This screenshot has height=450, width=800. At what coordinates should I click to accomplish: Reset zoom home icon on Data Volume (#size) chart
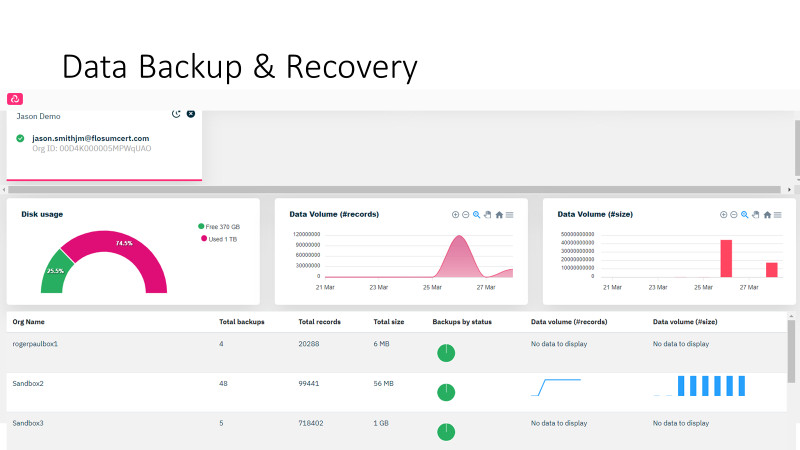pos(767,215)
